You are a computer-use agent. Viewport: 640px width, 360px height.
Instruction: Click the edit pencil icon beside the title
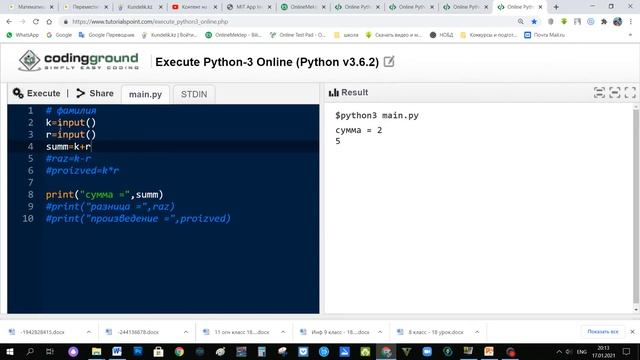pyautogui.click(x=389, y=62)
